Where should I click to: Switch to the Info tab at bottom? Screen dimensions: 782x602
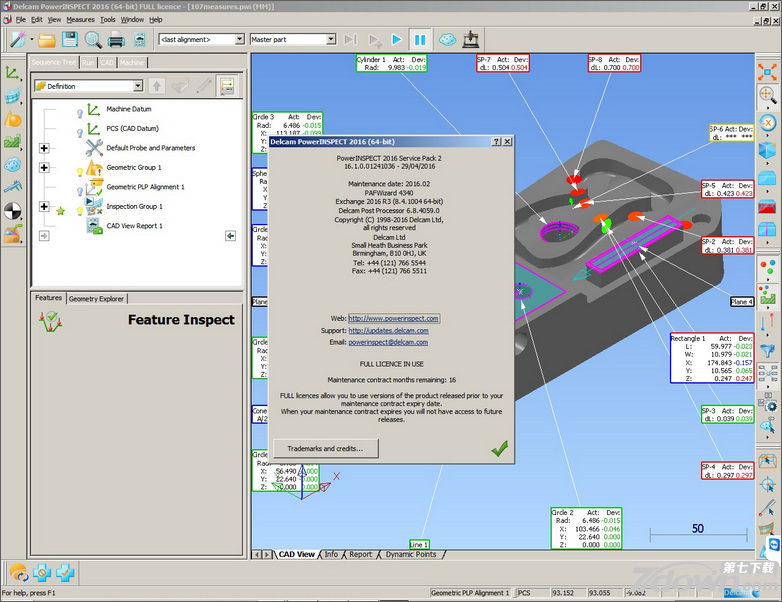(331, 554)
